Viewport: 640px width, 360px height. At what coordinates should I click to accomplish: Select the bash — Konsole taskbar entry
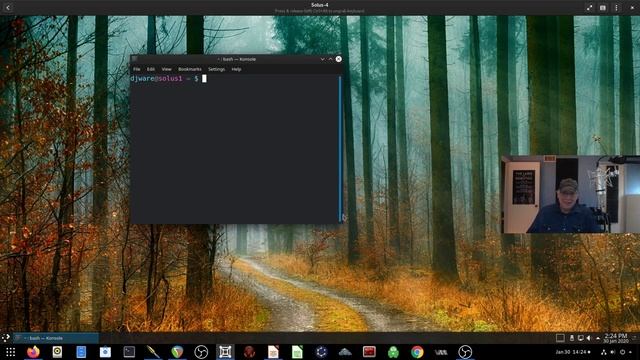coord(56,338)
